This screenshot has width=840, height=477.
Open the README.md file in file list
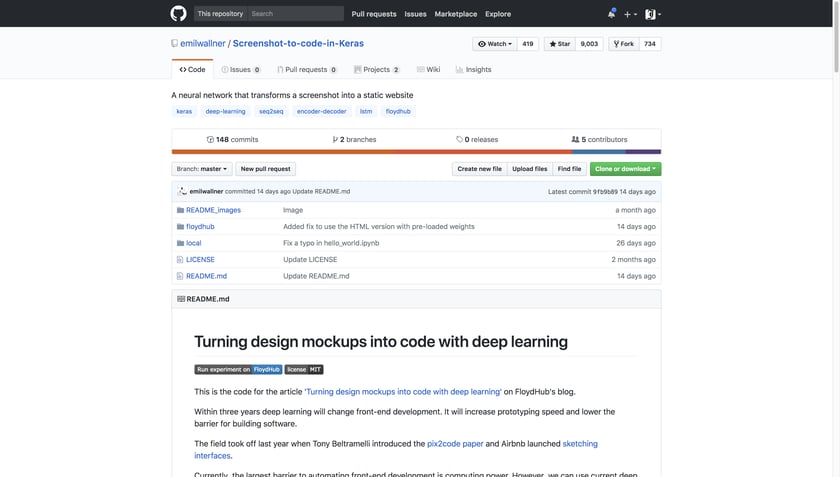pos(206,276)
